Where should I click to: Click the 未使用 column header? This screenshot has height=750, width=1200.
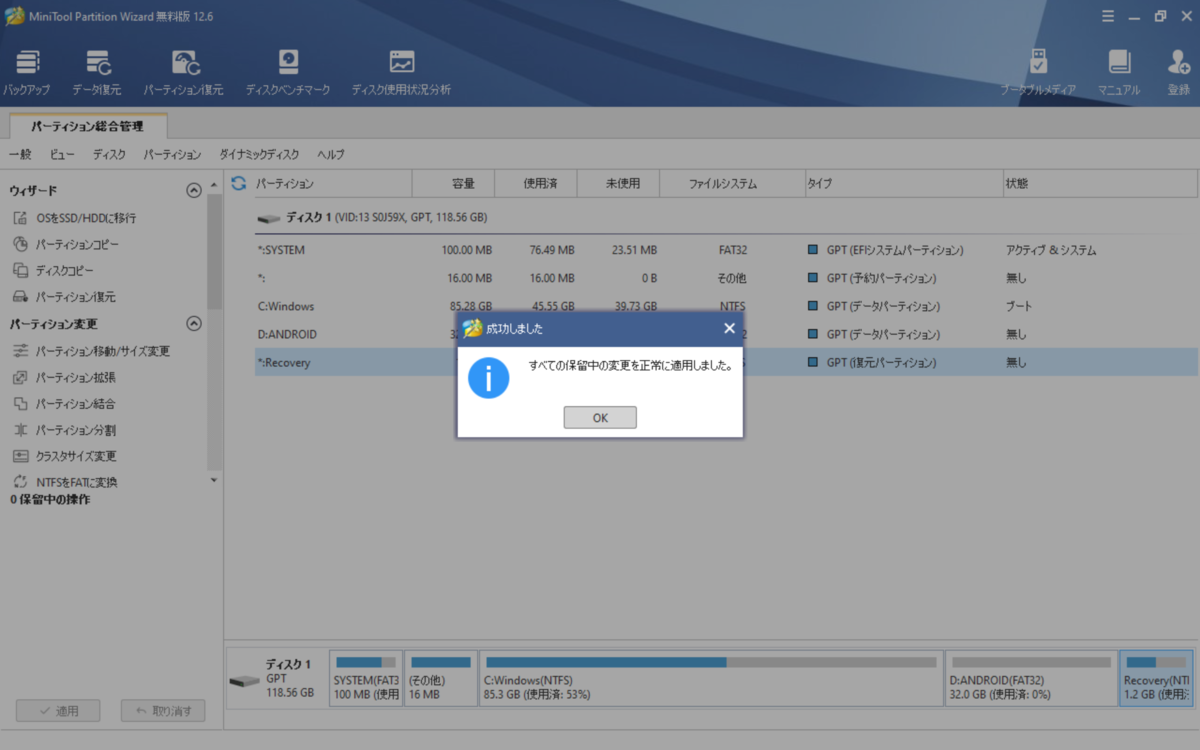619,184
